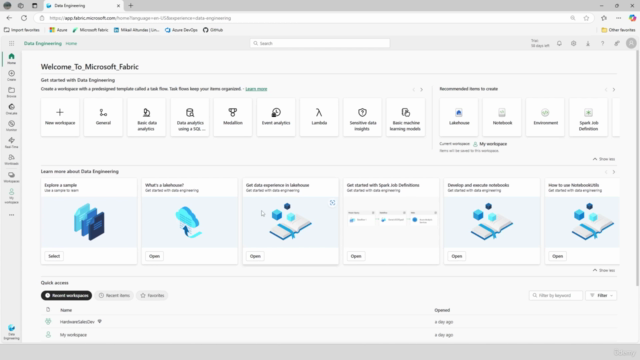
Task: Open the HardwareSalesDev workspace row
Action: 329,322
